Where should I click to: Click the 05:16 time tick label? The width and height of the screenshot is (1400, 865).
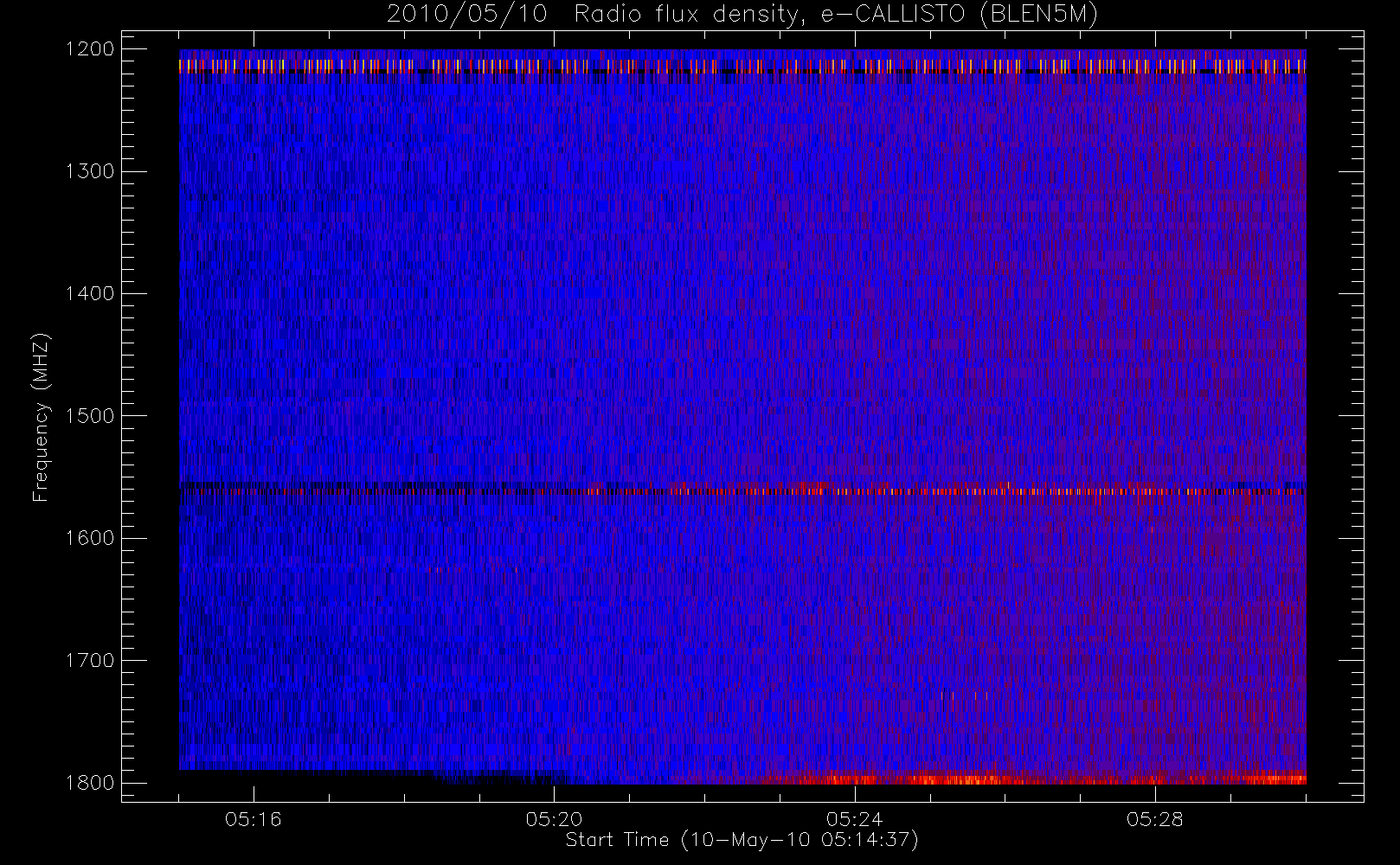point(254,819)
